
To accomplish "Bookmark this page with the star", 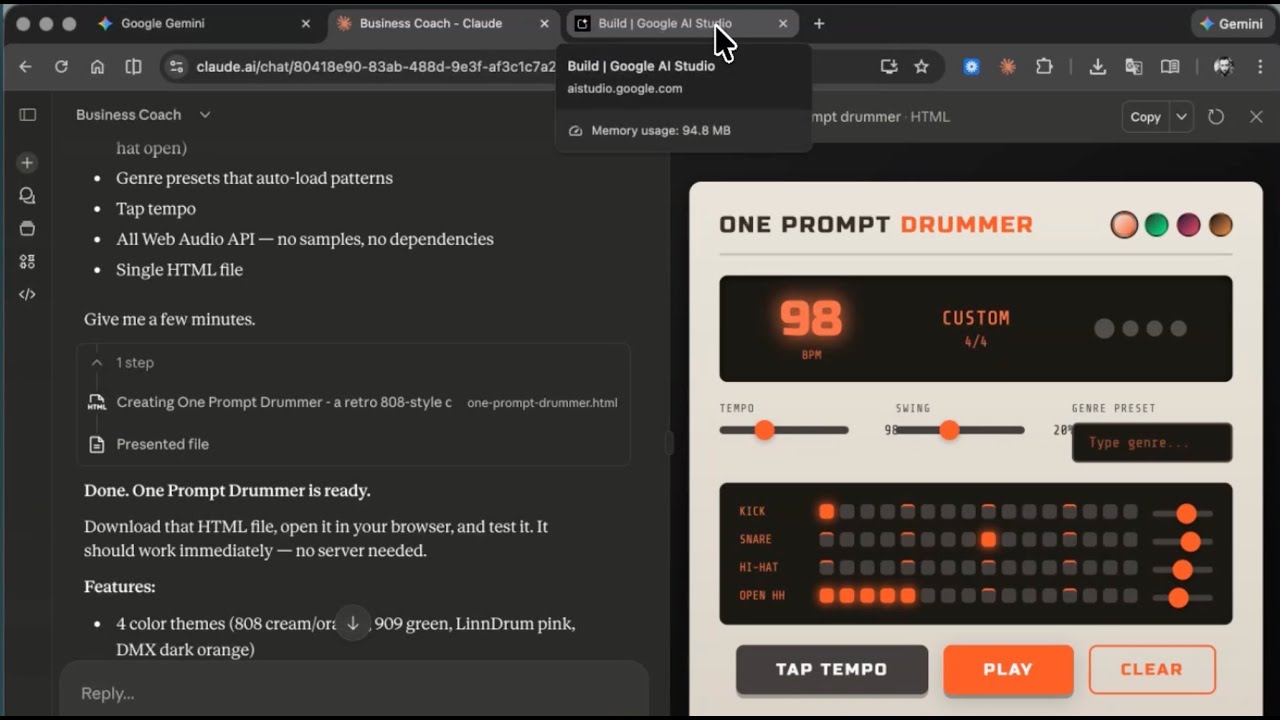I will pyautogui.click(x=921, y=66).
